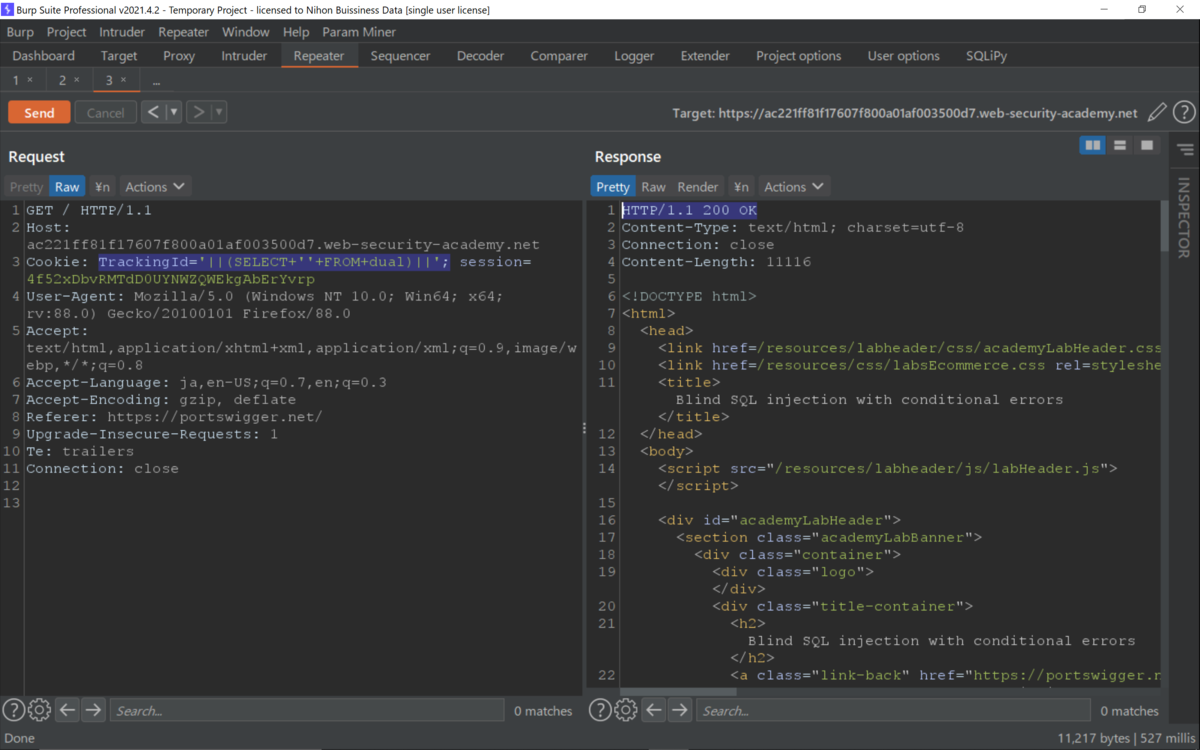Click the response Search field

893,710
